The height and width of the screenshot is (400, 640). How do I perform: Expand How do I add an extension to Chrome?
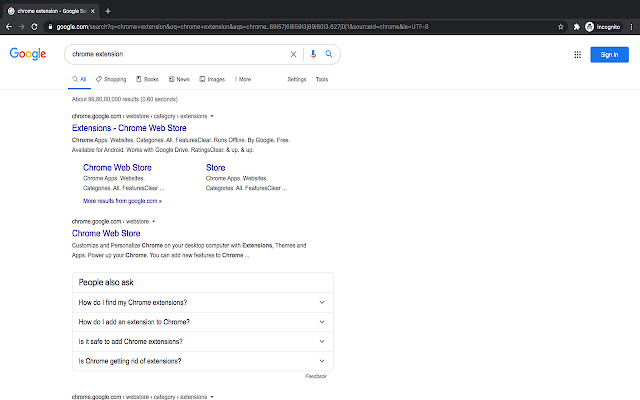203,322
